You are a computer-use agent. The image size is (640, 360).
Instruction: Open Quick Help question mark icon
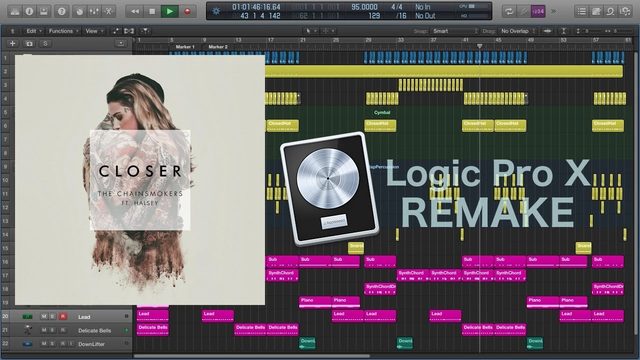point(62,11)
